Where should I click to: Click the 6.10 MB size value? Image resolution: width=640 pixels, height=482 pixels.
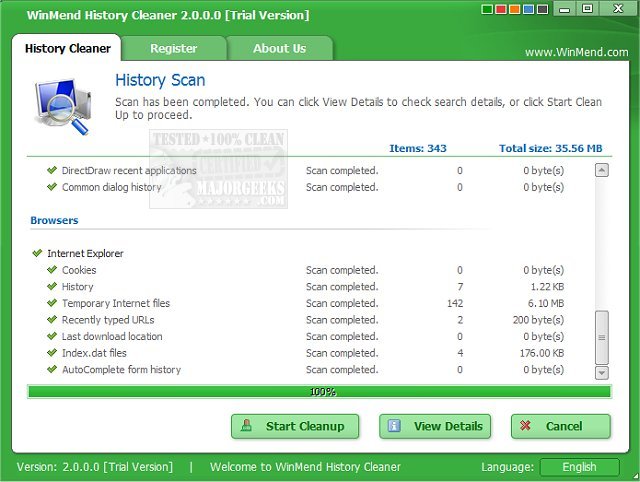[546, 303]
